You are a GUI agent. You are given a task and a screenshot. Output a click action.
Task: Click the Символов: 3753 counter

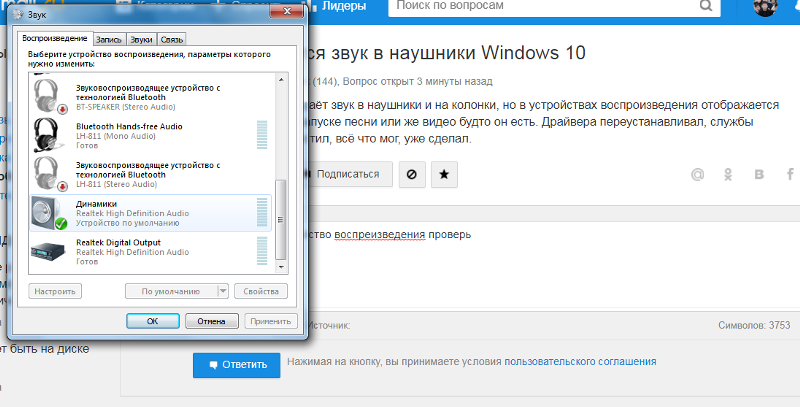coord(754,325)
